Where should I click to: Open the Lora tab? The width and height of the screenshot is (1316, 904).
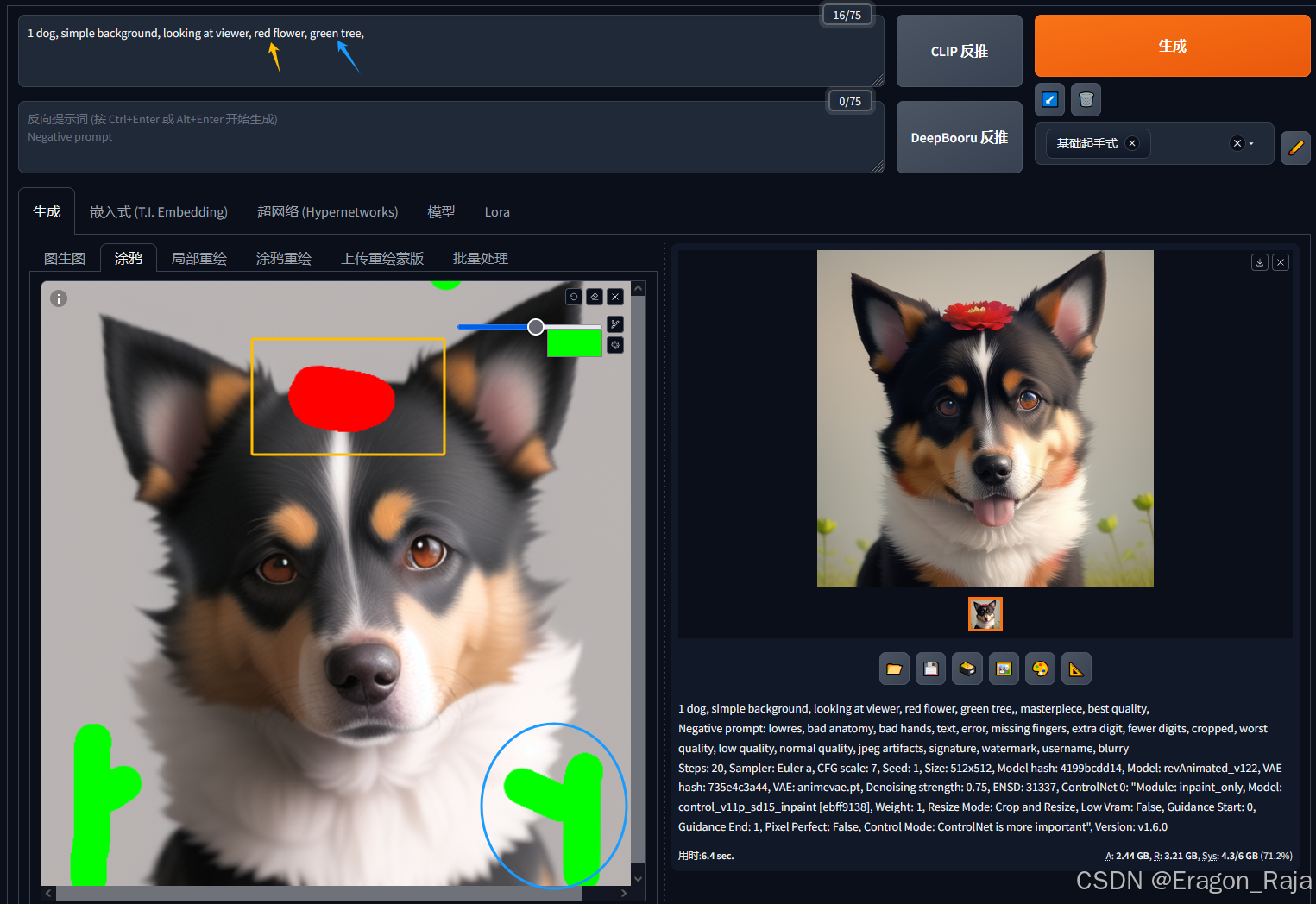[x=497, y=211]
